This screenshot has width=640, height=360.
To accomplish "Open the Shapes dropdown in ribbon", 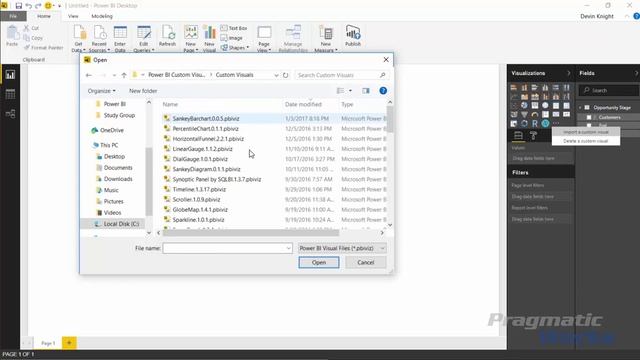I will tap(235, 48).
